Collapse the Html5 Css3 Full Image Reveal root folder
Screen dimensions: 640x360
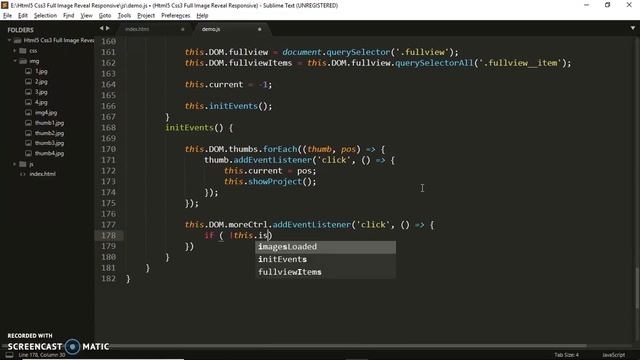click(x=9, y=40)
